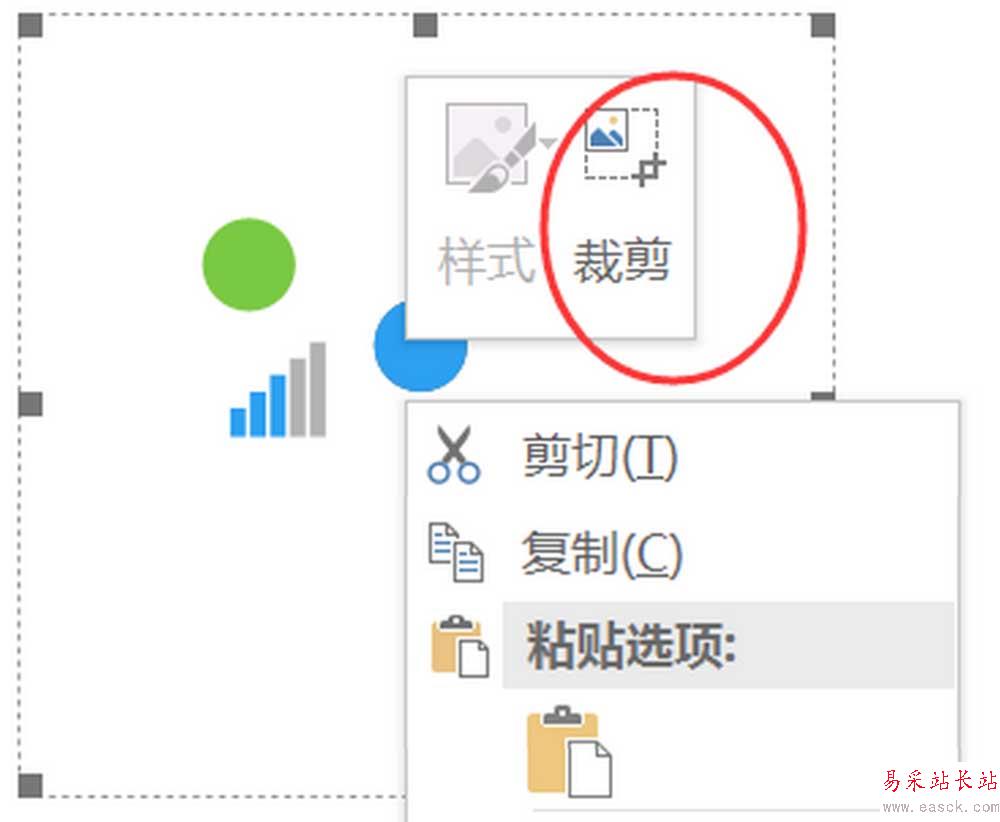Click the blue and gray bar chart graphic

click(x=278, y=390)
